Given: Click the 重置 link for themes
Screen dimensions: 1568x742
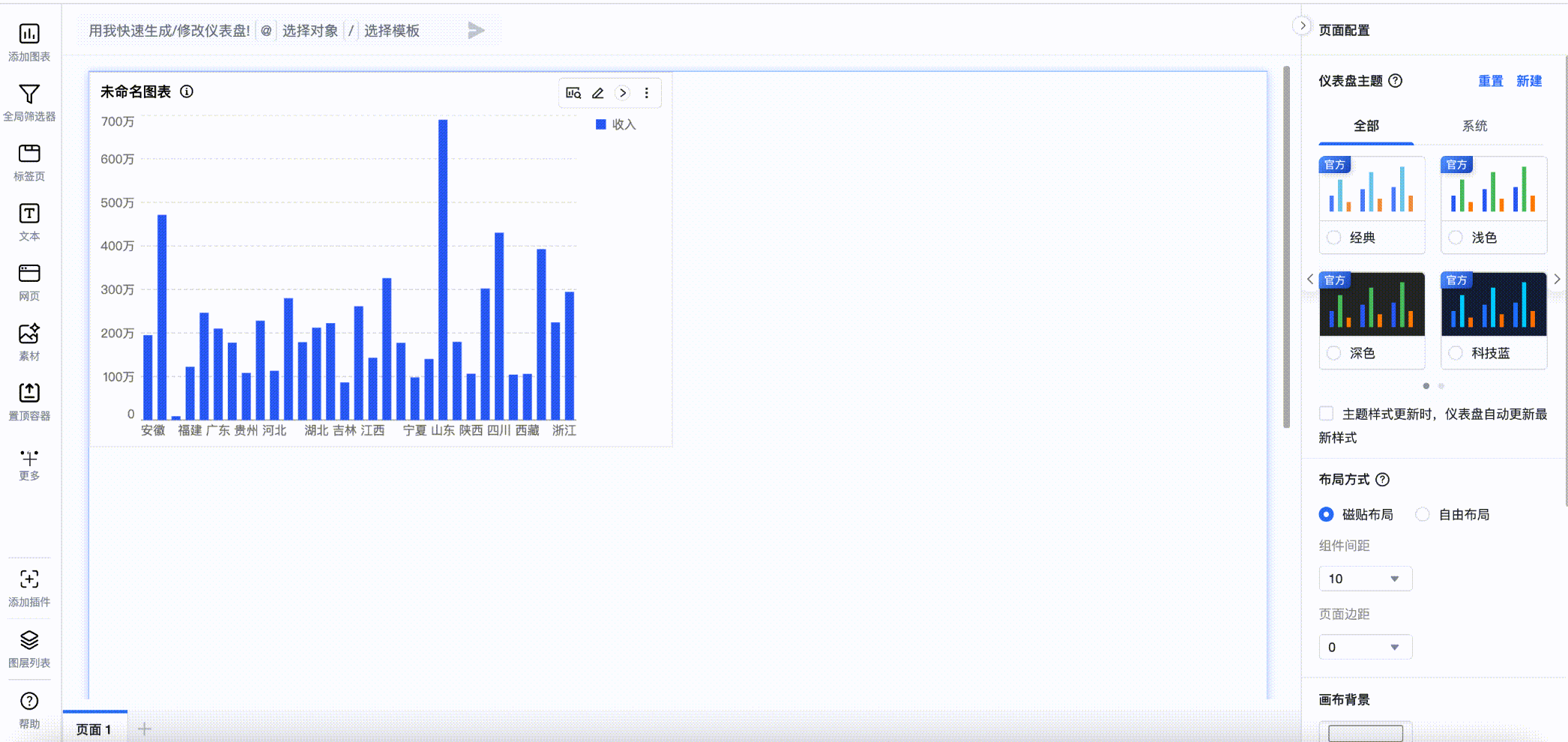Looking at the screenshot, I should (x=1490, y=81).
